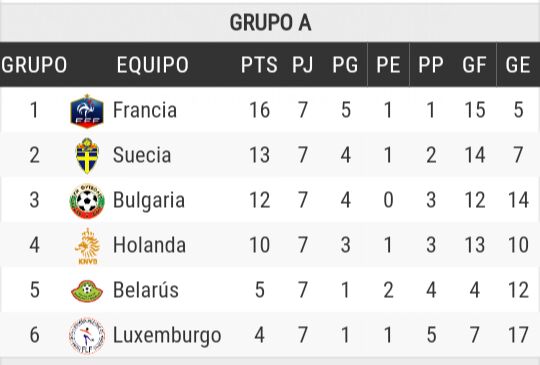Click the GE column header
Viewport: 540px width, 365px height.
(518, 64)
